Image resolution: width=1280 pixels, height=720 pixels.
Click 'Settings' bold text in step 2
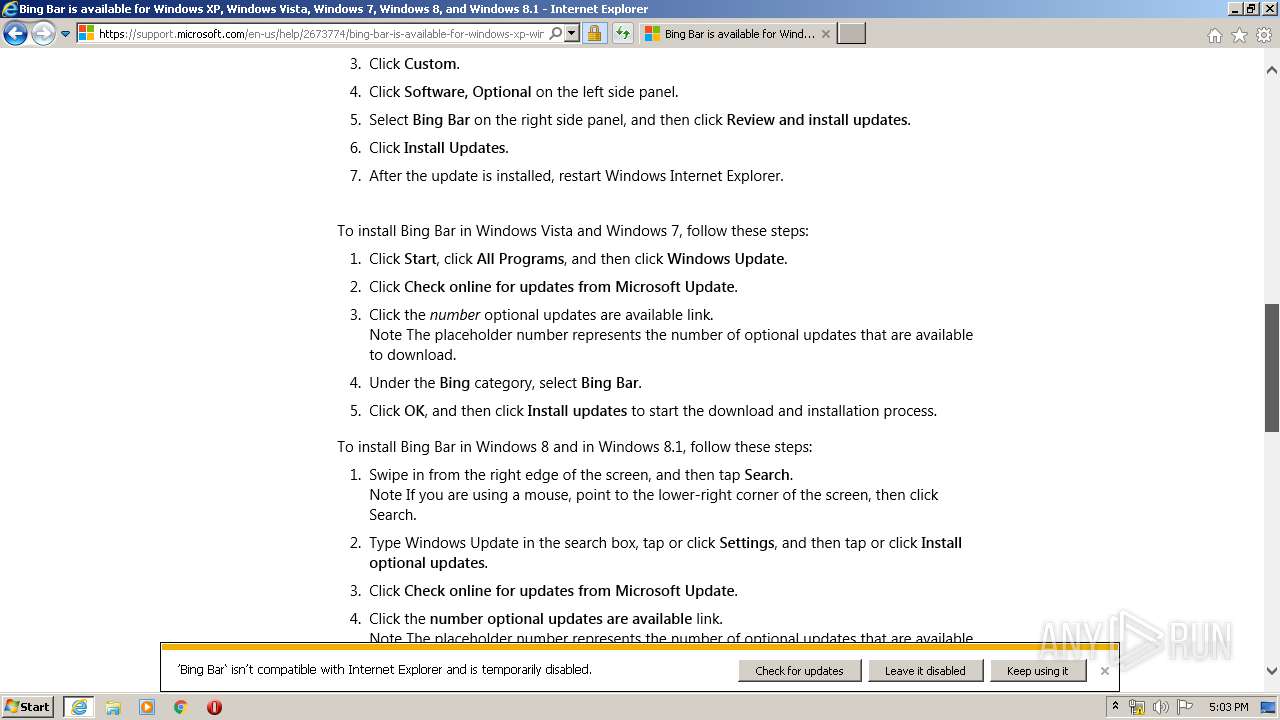(747, 543)
